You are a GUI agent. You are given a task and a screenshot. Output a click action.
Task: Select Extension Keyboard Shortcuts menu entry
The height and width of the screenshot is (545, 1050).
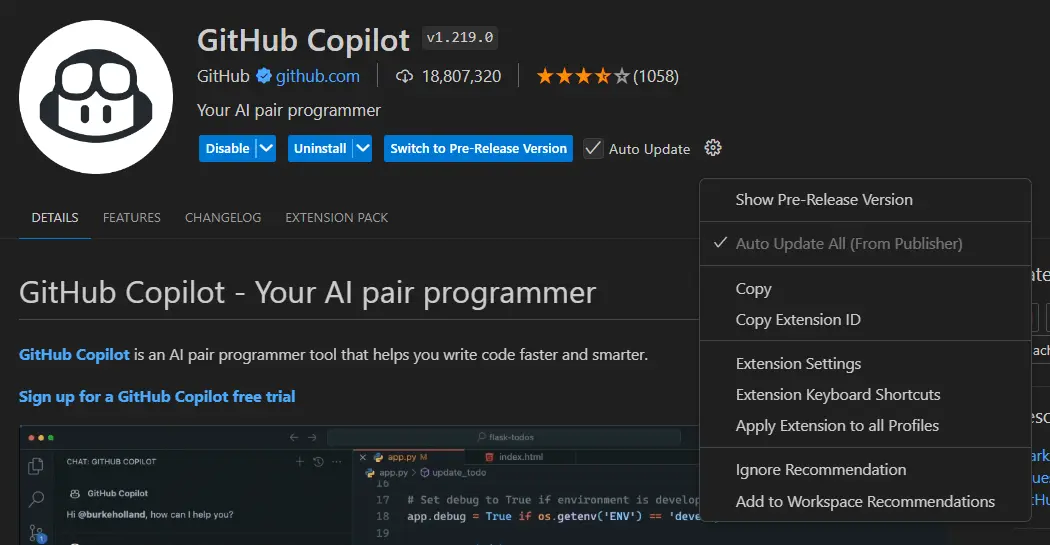coord(837,395)
